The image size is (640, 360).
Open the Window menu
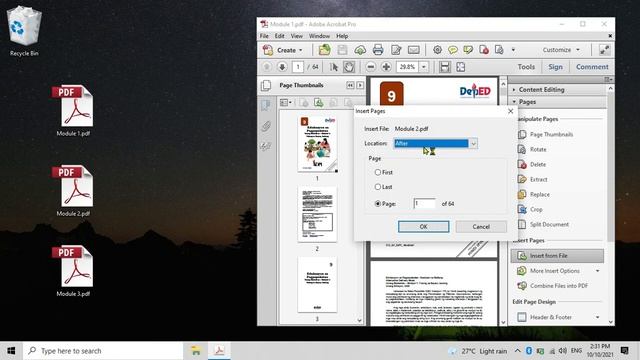click(x=319, y=36)
